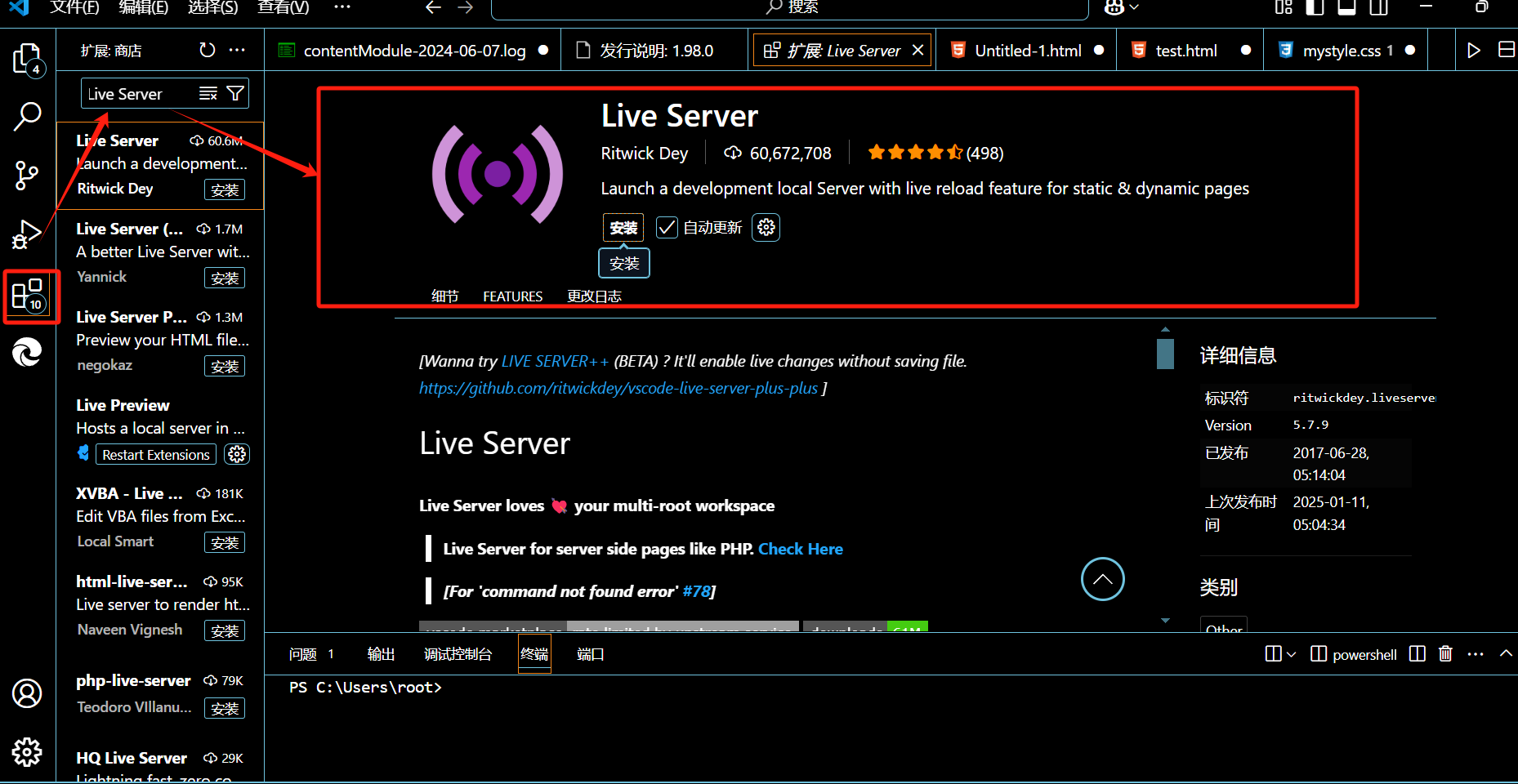
Task: Switch to the 端口 panel tab
Action: pyautogui.click(x=590, y=654)
